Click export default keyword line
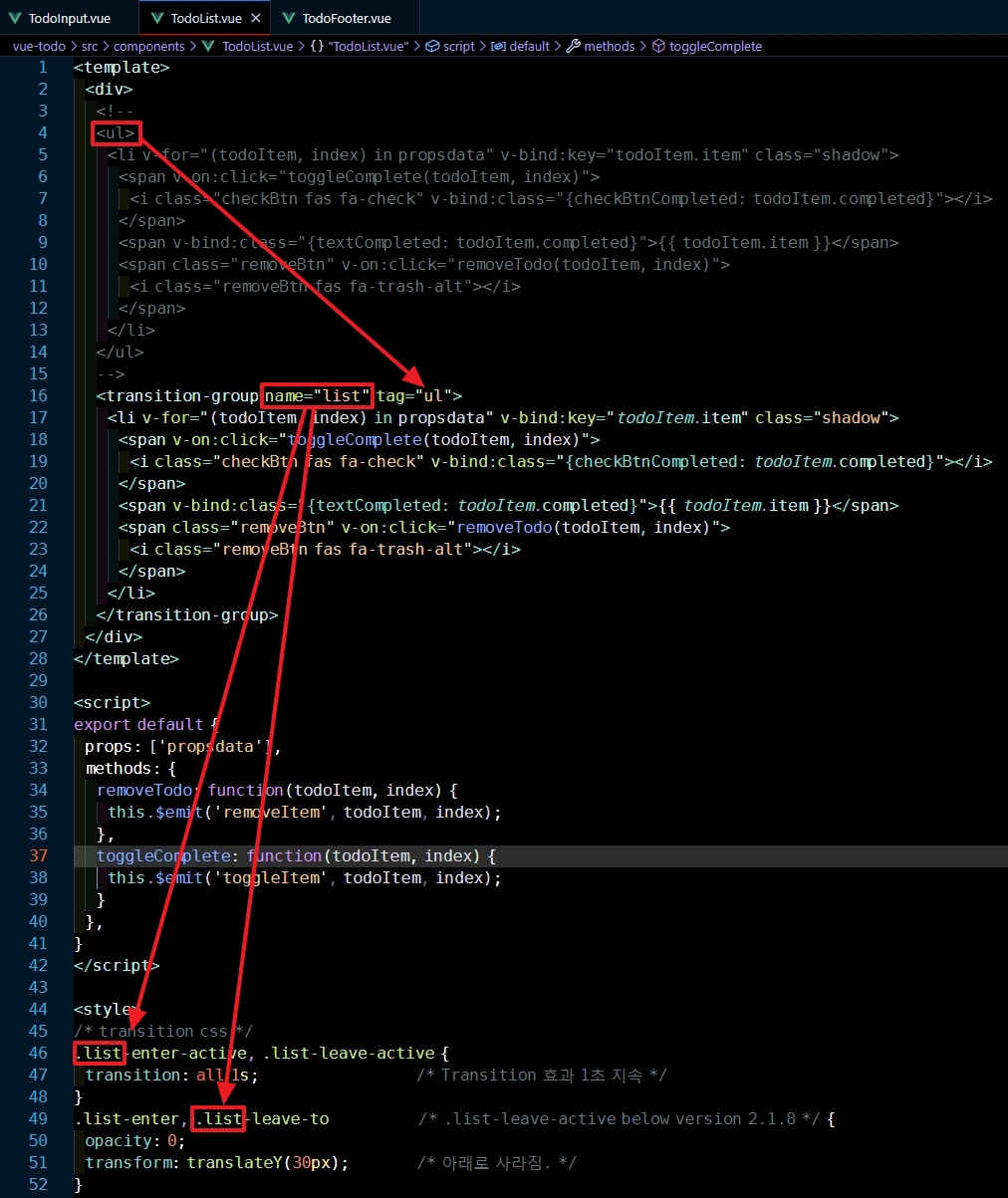This screenshot has height=1198, width=1008. click(144, 724)
